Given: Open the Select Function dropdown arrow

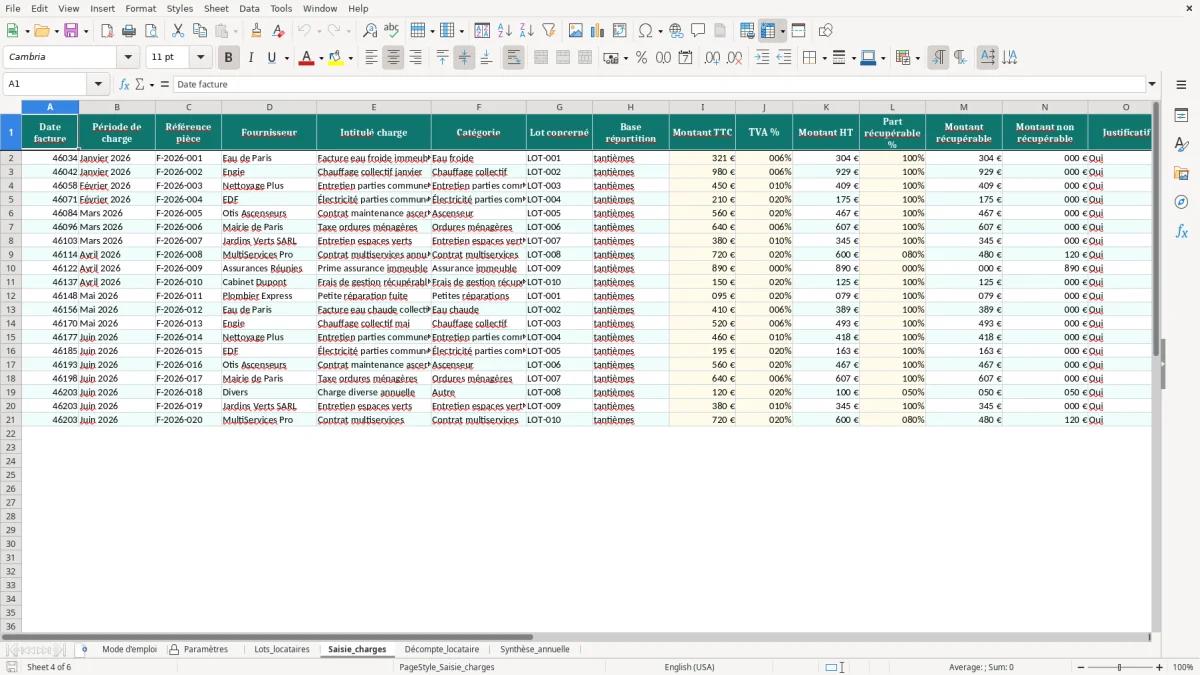Looking at the screenshot, I should [152, 84].
